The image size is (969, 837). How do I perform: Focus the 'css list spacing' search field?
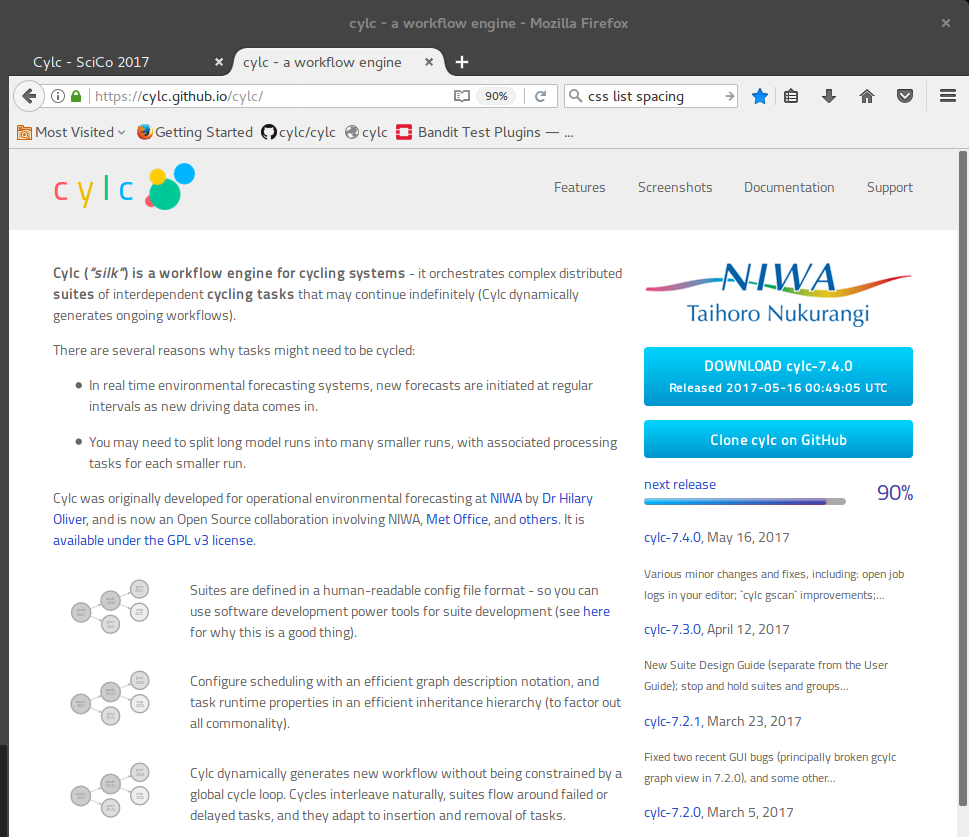[x=652, y=96]
